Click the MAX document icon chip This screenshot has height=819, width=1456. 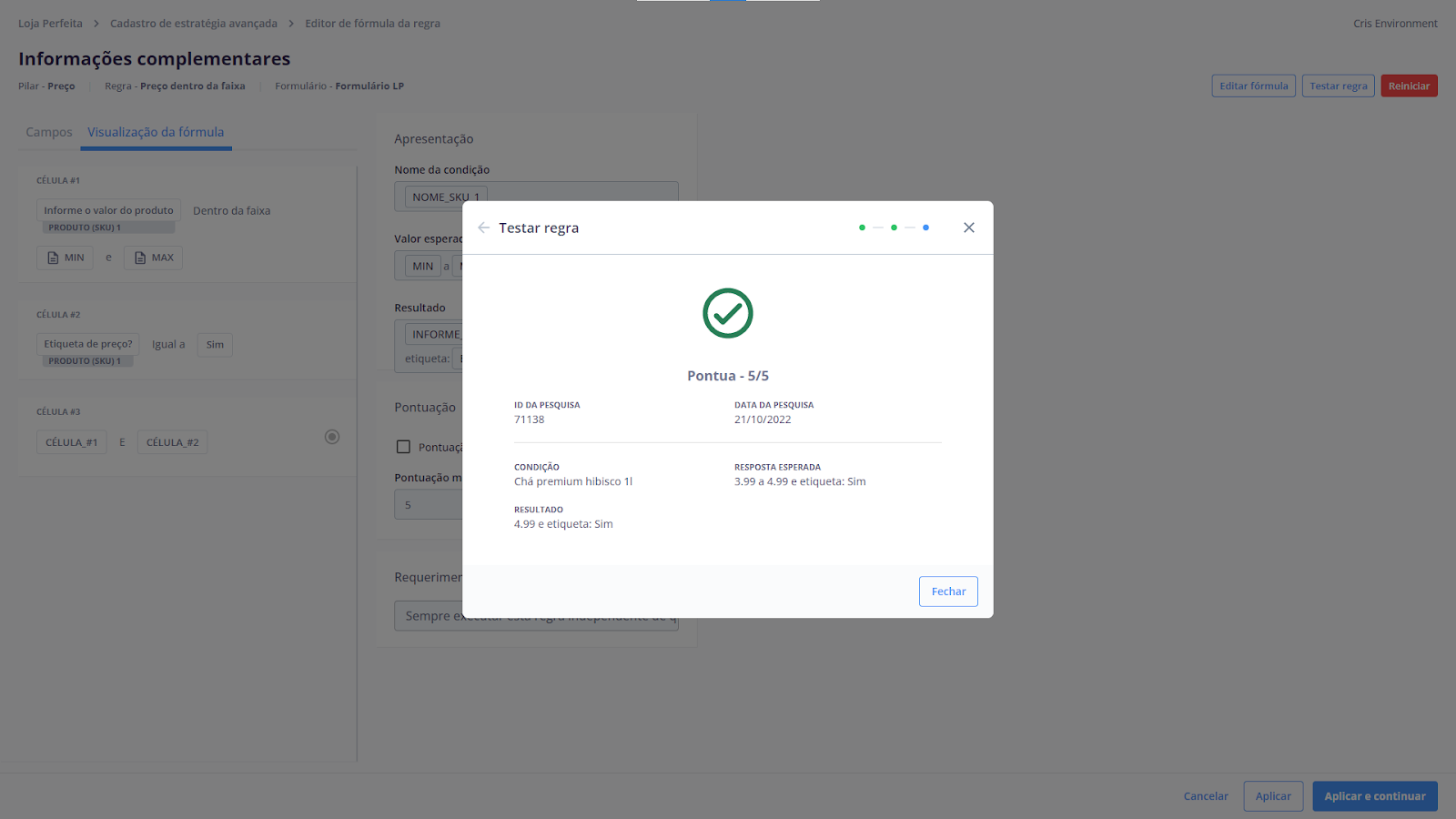153,258
